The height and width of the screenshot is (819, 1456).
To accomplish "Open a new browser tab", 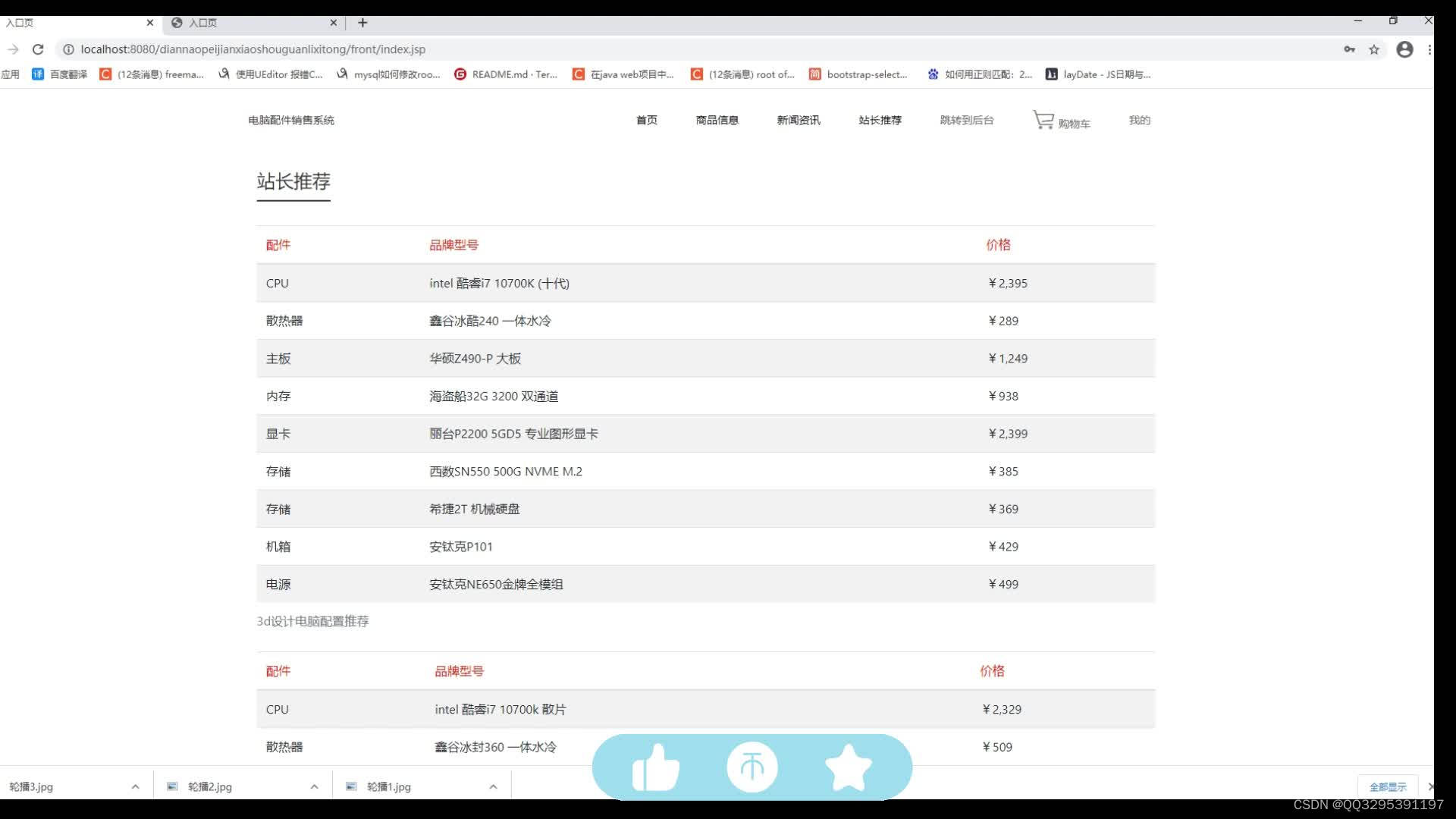I will pos(362,23).
